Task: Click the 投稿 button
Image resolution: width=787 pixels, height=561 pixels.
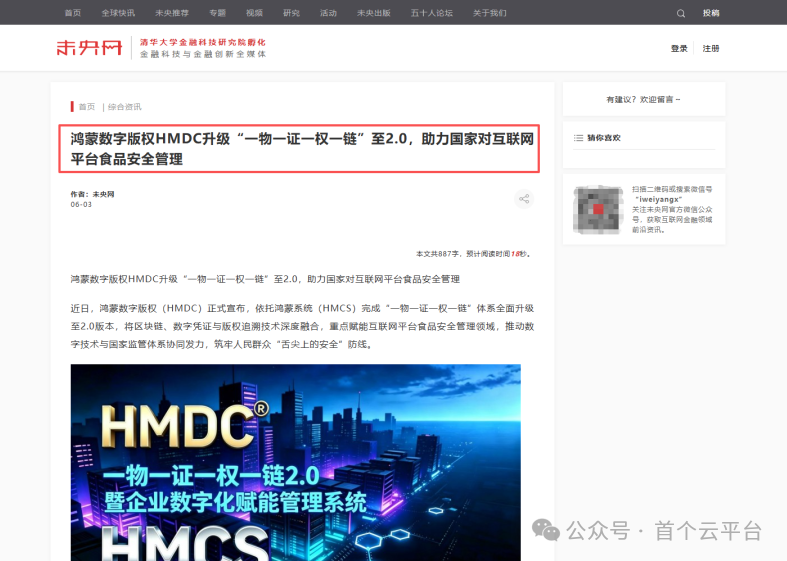Action: (711, 13)
